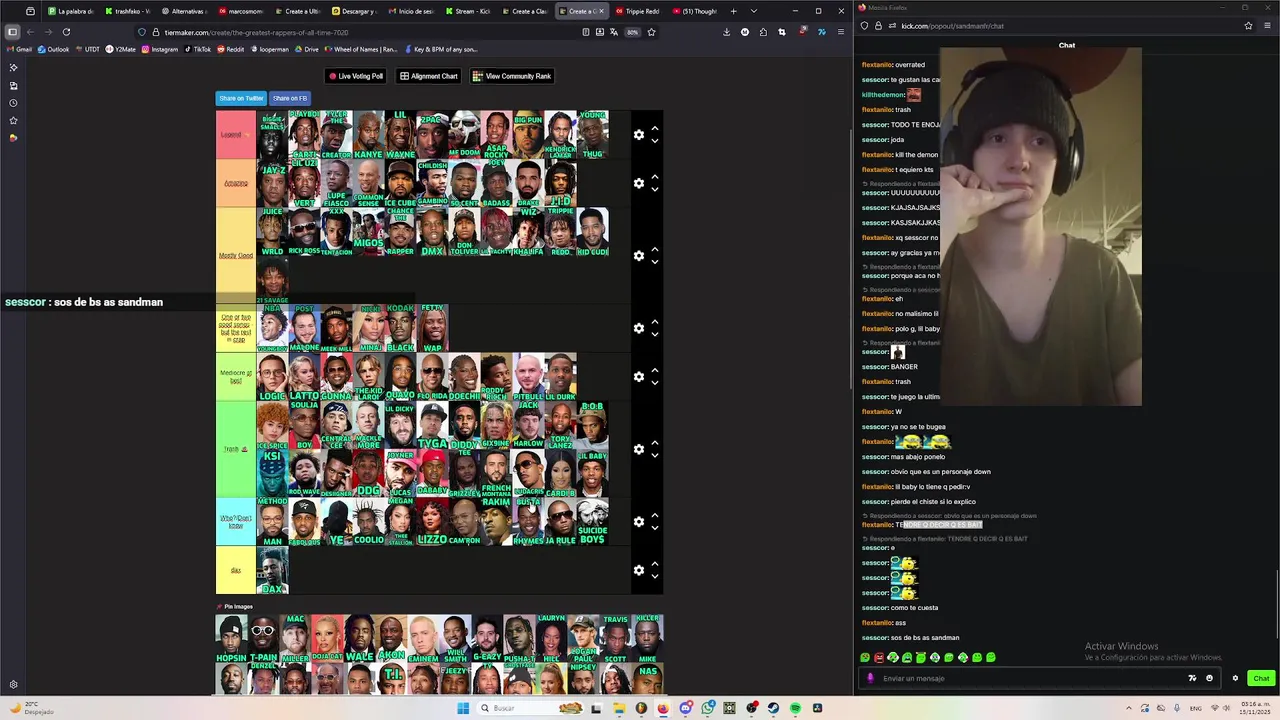Open sidebar settings gear at bottom left
The width and height of the screenshot is (1280, 720).
pyautogui.click(x=13, y=685)
